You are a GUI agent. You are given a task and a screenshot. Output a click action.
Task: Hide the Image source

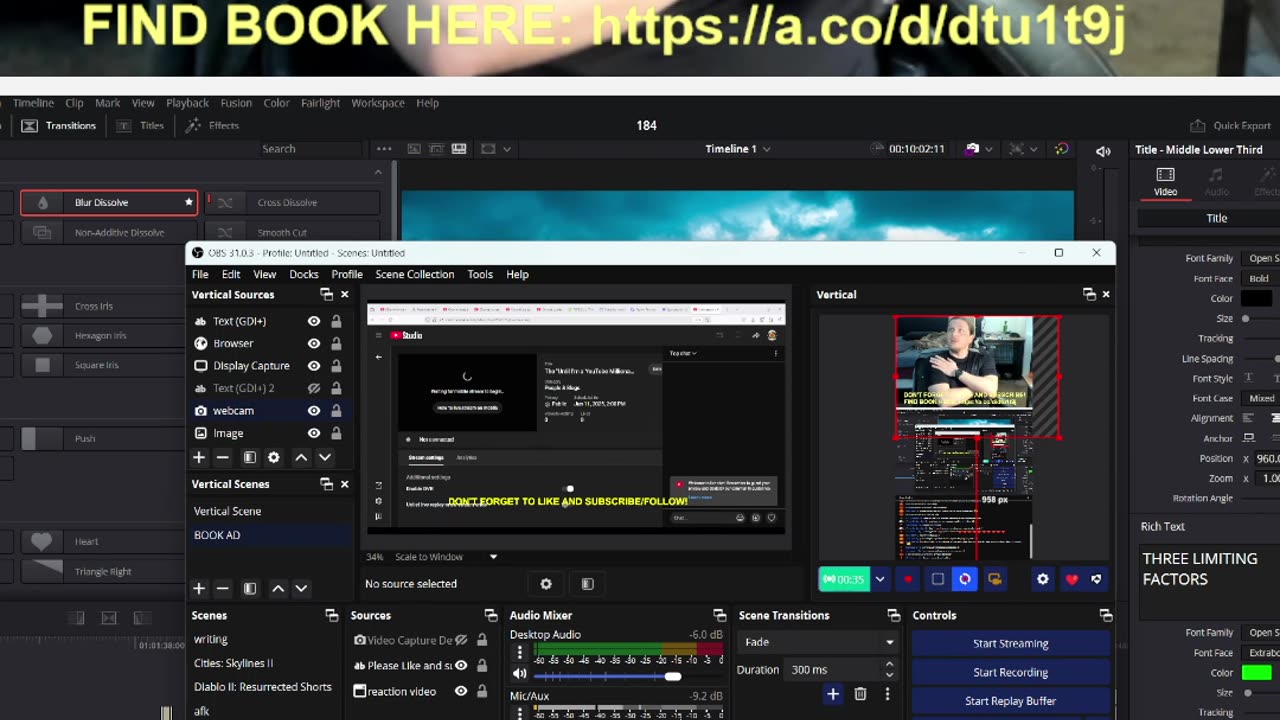(314, 433)
